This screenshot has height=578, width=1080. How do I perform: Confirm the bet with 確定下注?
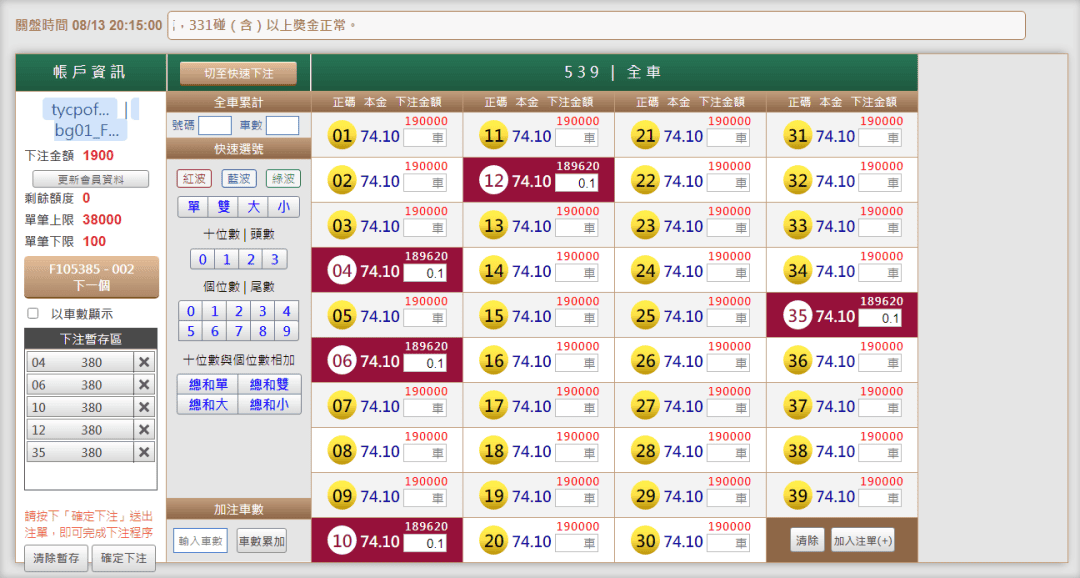click(x=124, y=558)
